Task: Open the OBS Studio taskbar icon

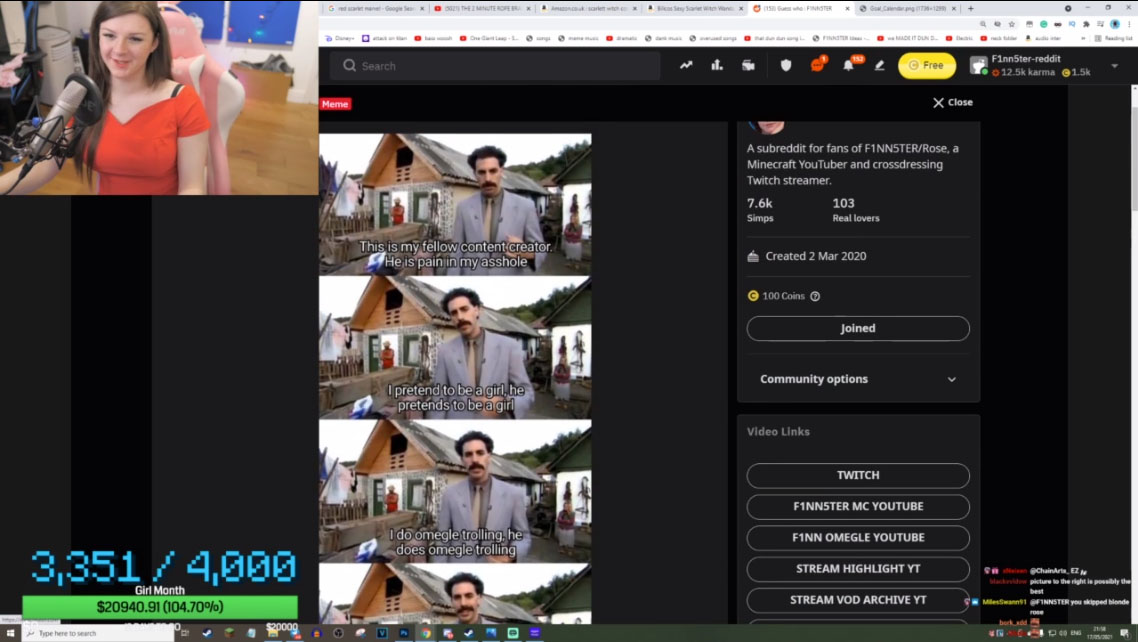Action: pyautogui.click(x=338, y=633)
